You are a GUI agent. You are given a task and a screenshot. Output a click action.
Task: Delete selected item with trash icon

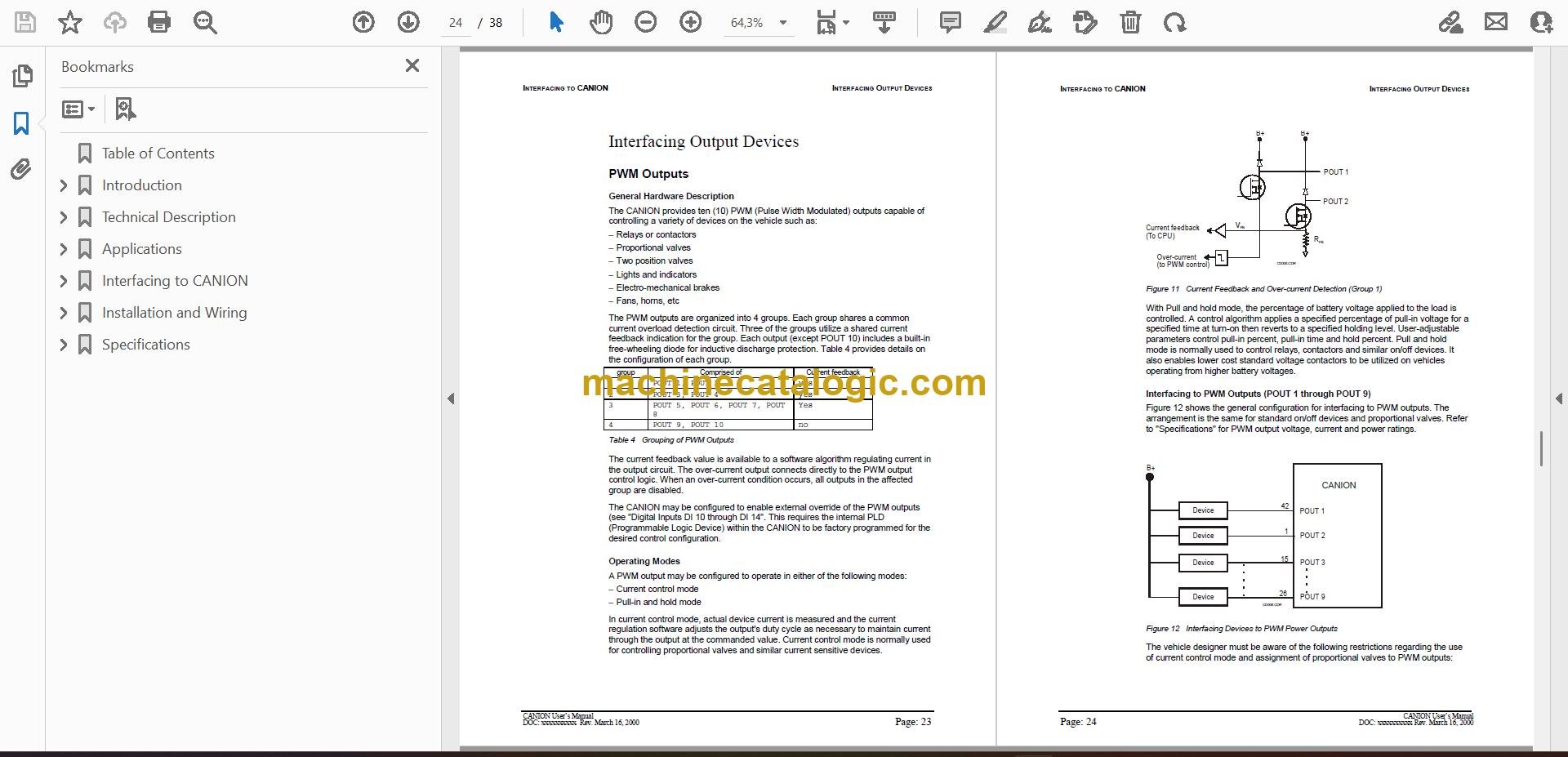(x=1130, y=22)
